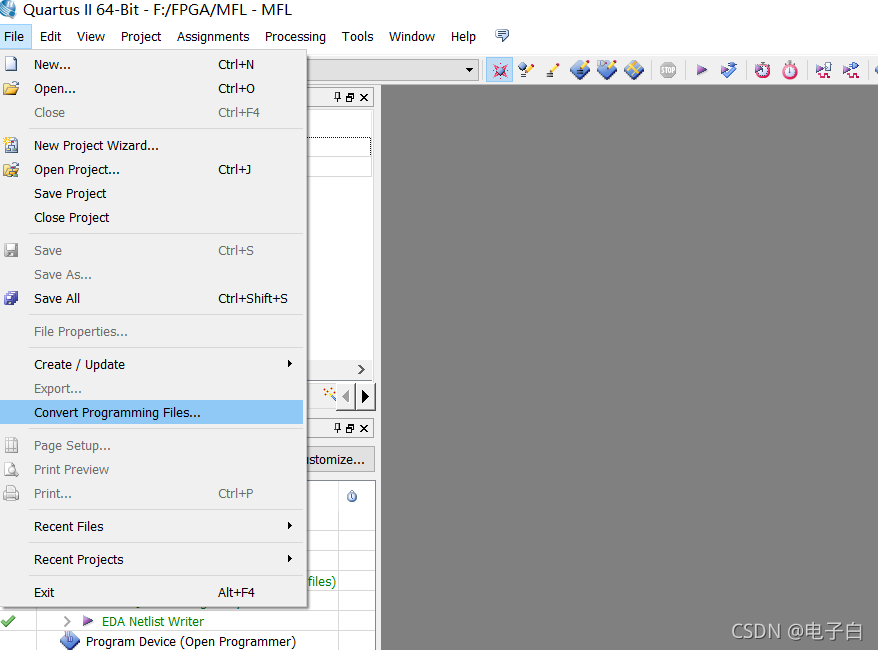Screen dimensions: 878x650
Task: Open the entity selection combo box dropdown
Action: click(469, 70)
